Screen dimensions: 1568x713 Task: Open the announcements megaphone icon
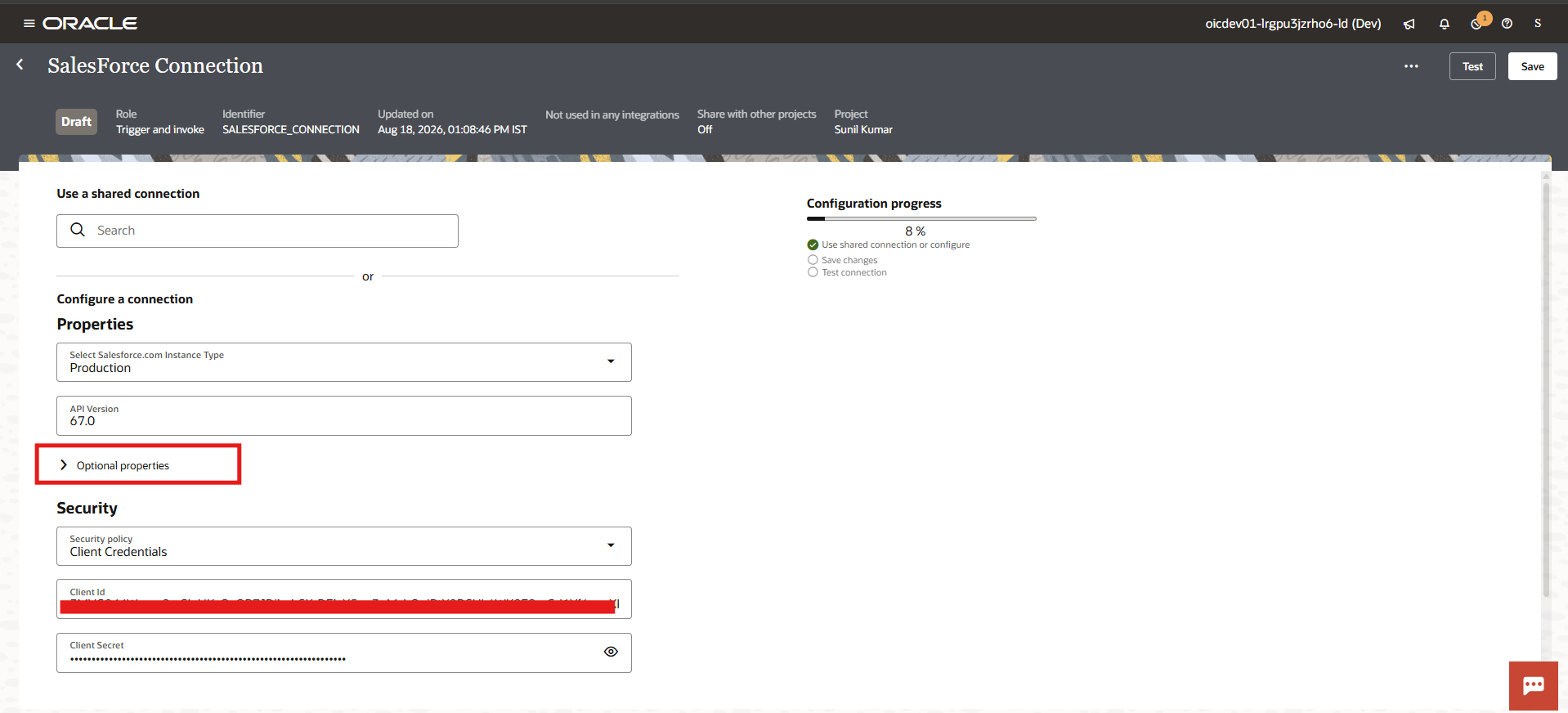(x=1409, y=24)
